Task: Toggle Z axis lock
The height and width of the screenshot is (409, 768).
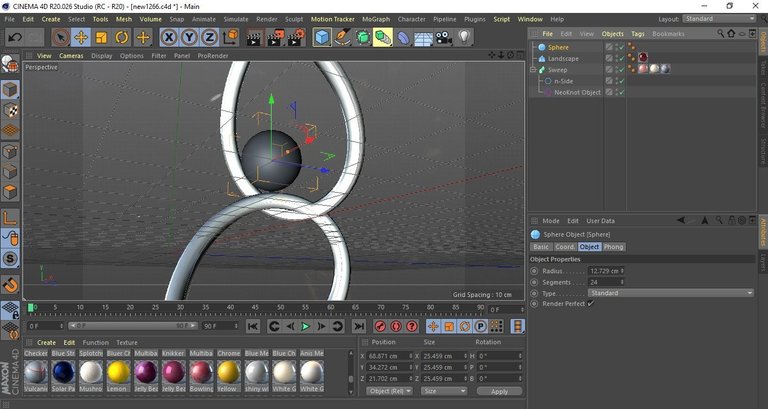Action: pos(210,37)
